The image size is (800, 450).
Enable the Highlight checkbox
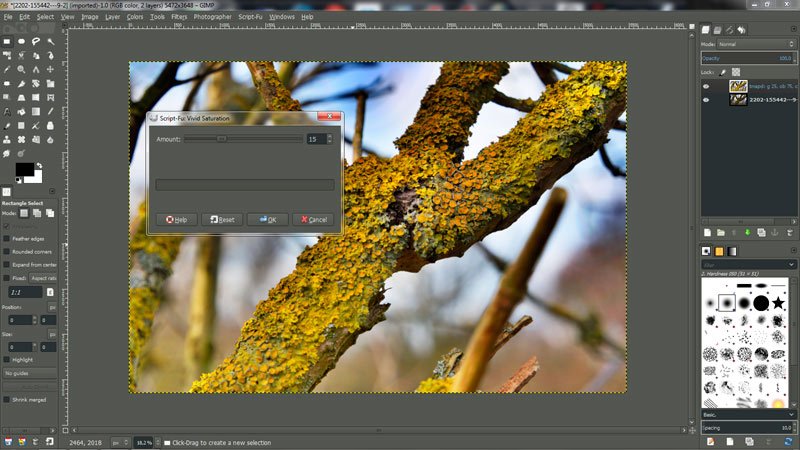[x=7, y=359]
